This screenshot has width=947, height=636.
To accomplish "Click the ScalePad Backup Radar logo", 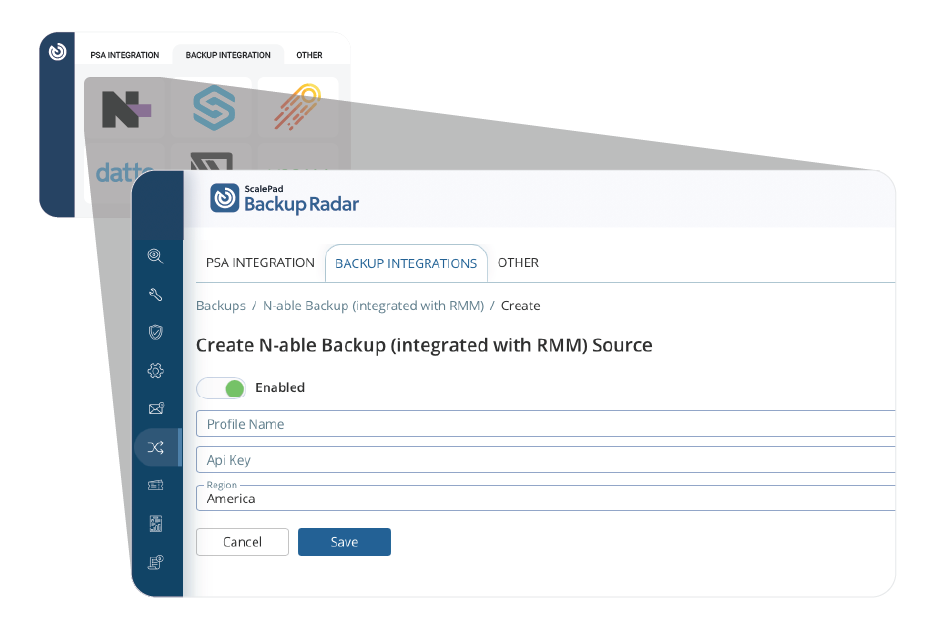I will (x=284, y=199).
